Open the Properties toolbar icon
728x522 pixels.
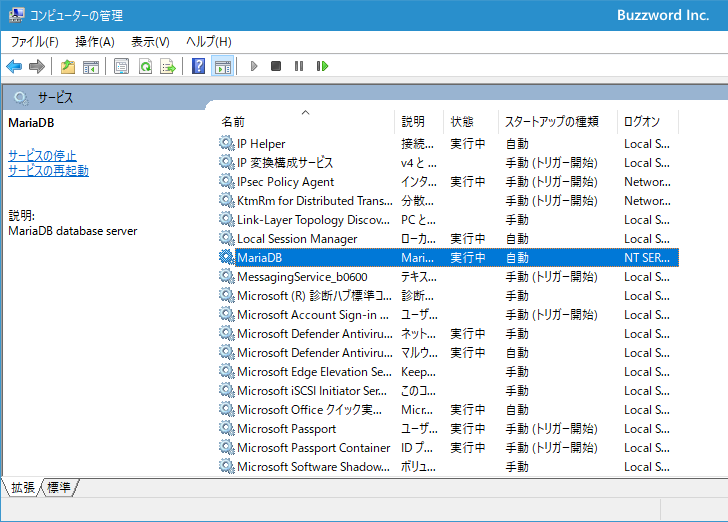122,66
